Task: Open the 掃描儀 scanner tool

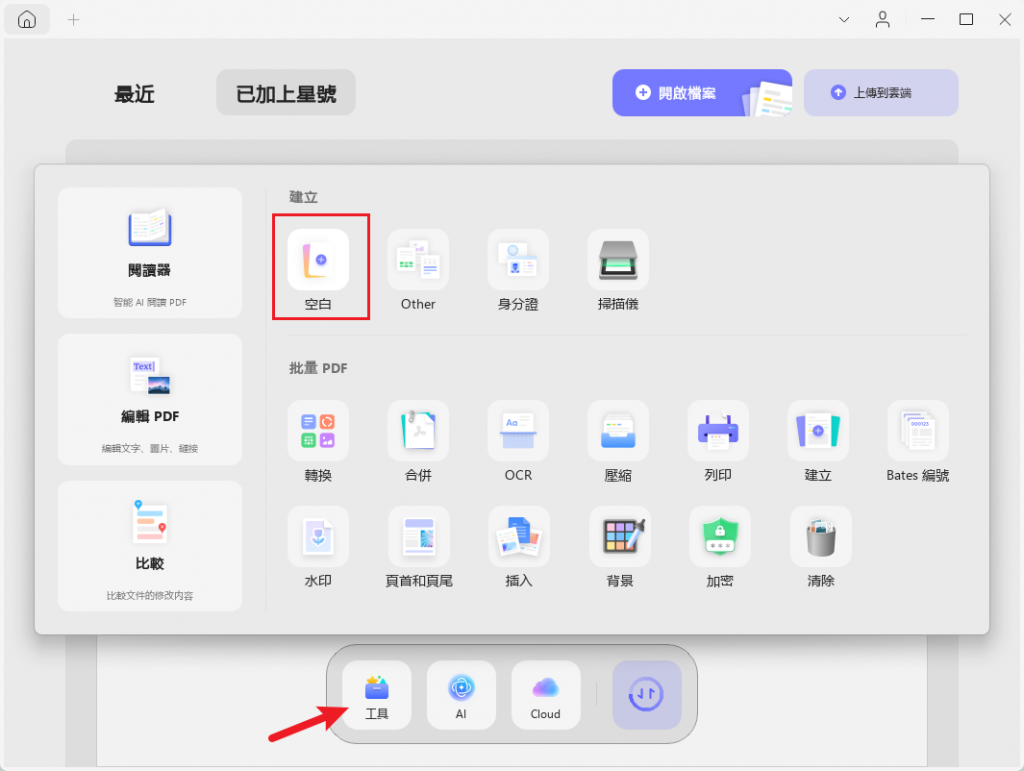Action: (x=618, y=260)
